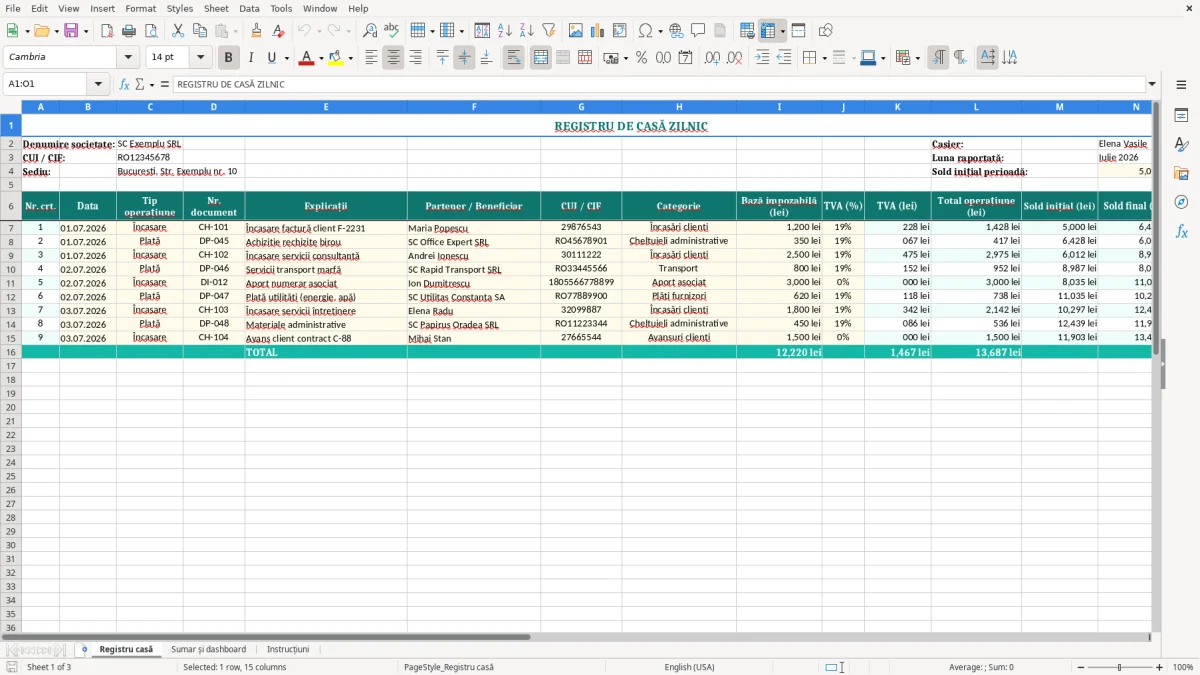The image size is (1200, 675).
Task: Click Add Decimal Place icon
Action: (712, 58)
